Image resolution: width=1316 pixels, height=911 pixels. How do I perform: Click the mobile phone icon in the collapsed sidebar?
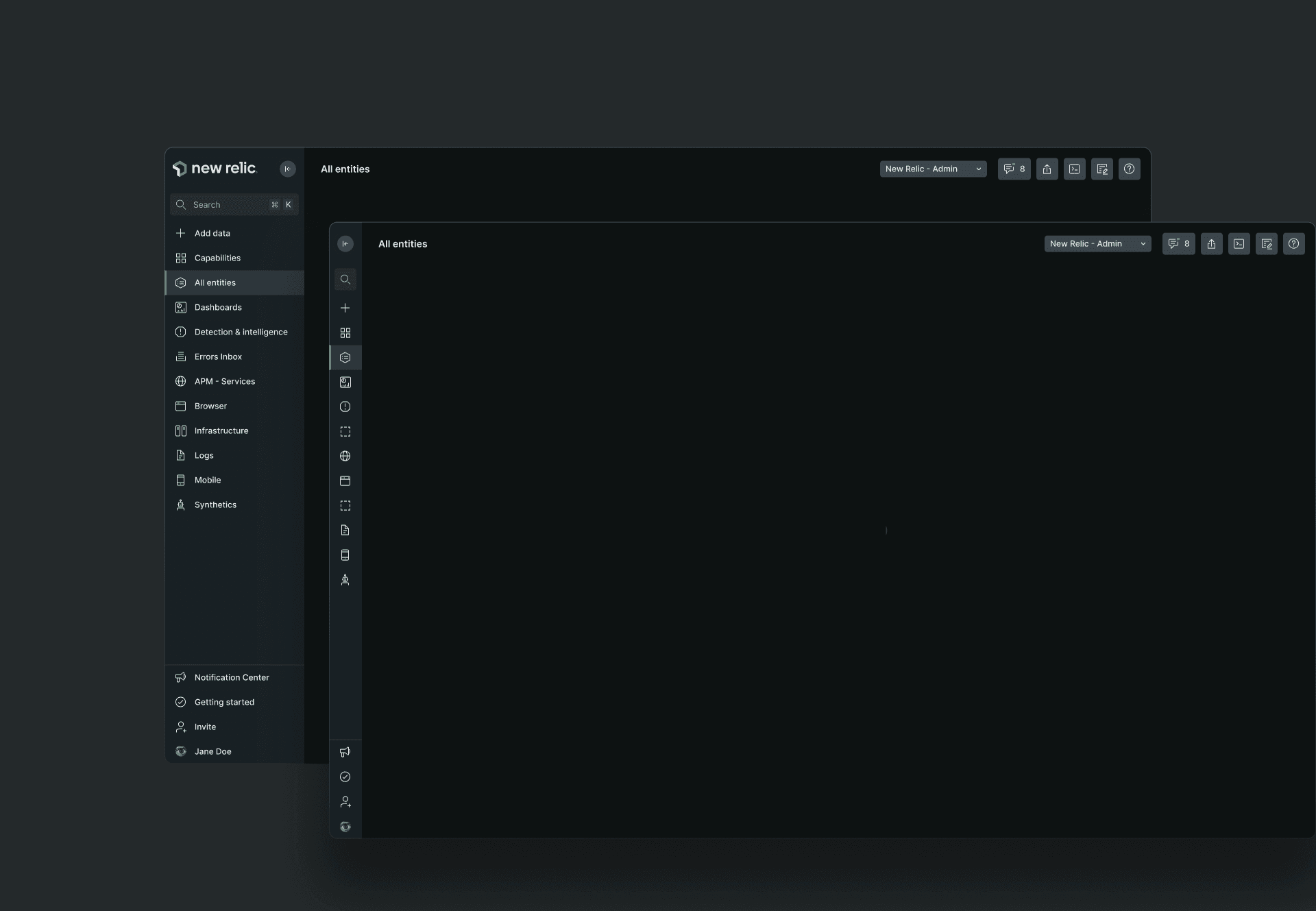click(345, 555)
